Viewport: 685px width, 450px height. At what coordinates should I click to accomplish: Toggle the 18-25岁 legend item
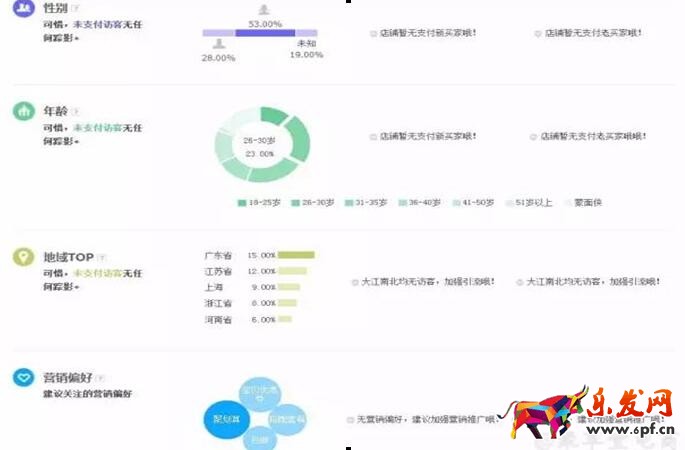tap(260, 203)
